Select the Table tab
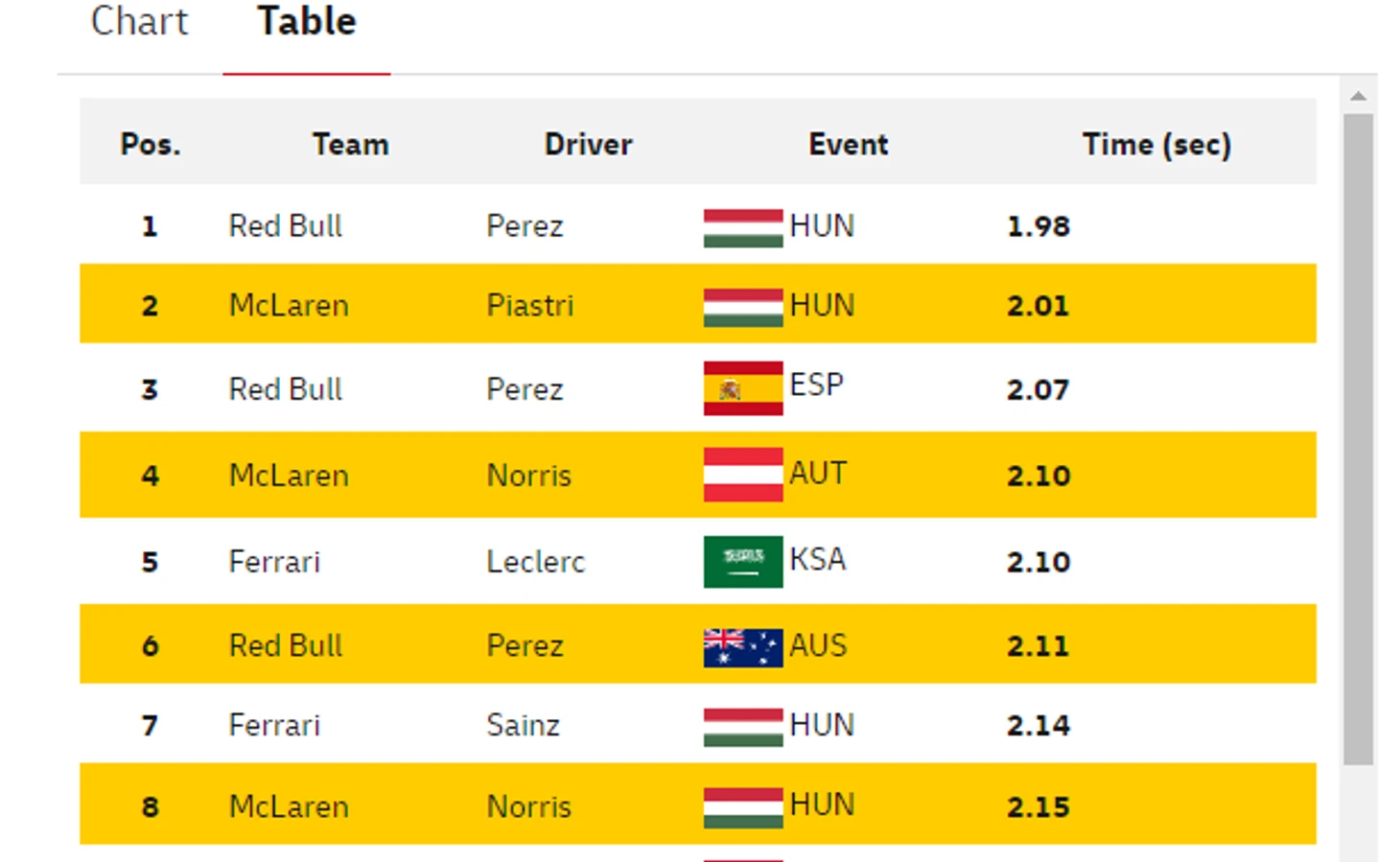1400x862 pixels. tap(307, 21)
